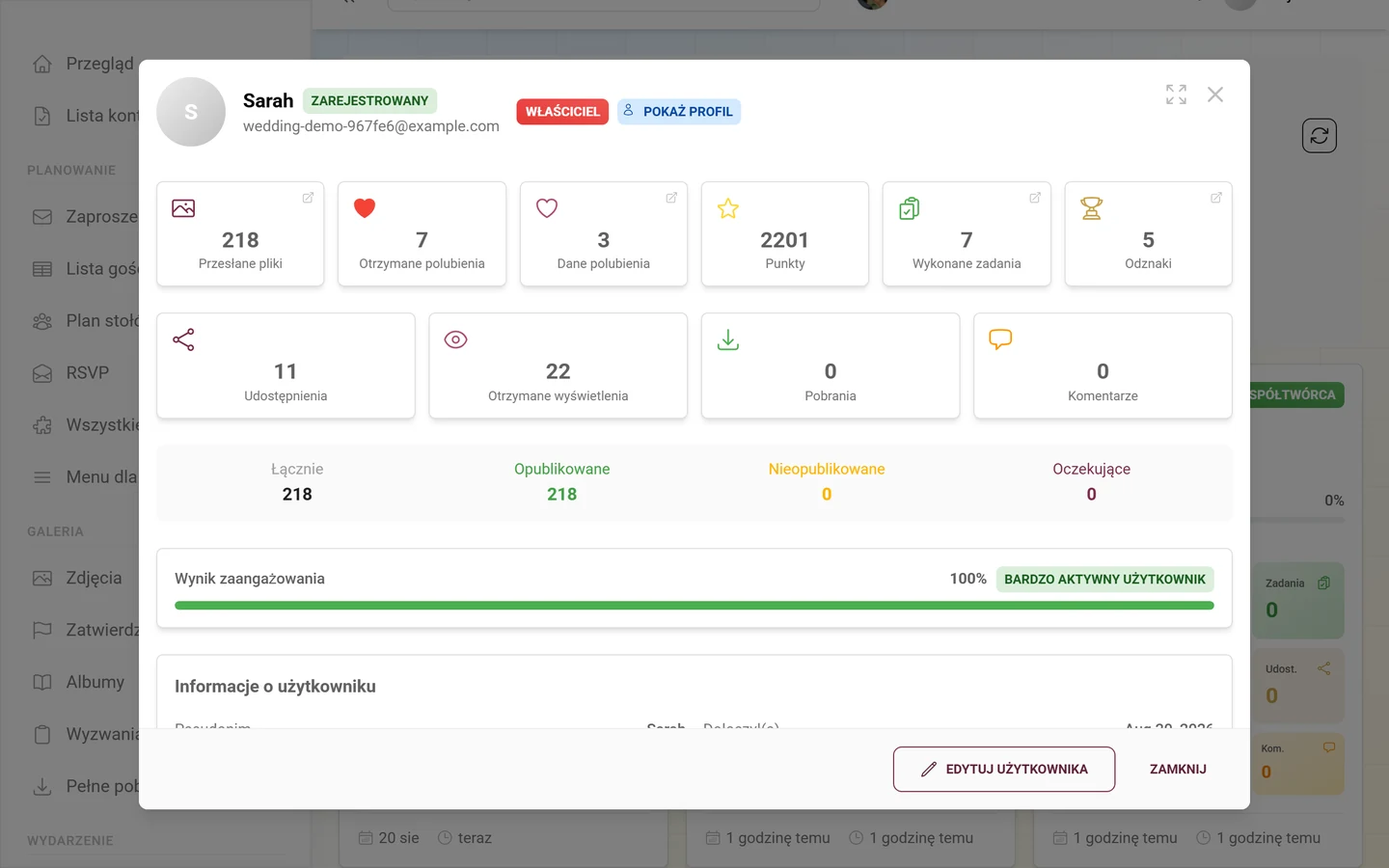
Task: Click the download icon on Pobrania card
Action: pyautogui.click(x=728, y=339)
